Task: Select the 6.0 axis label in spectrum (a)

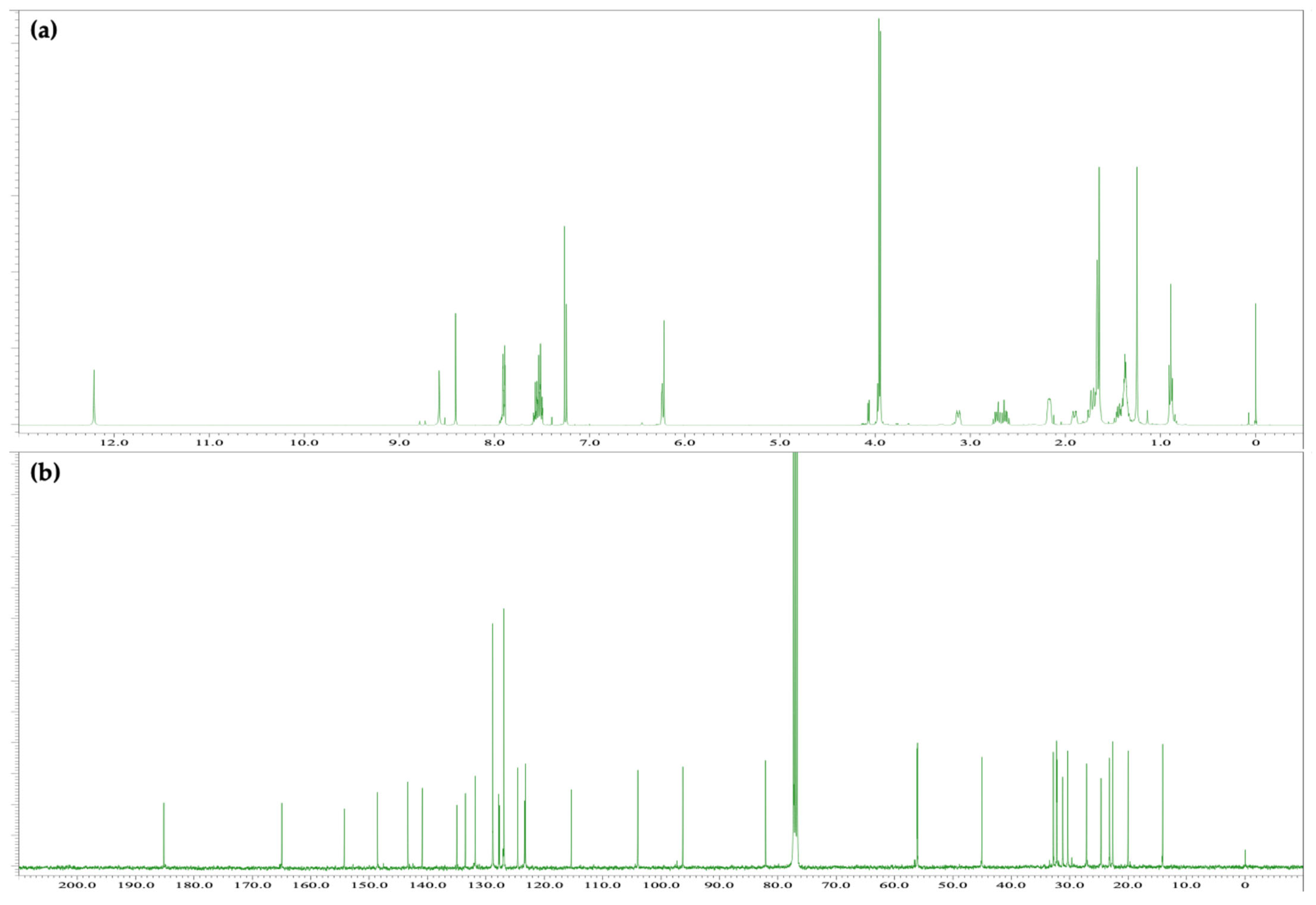Action: pyautogui.click(x=685, y=442)
